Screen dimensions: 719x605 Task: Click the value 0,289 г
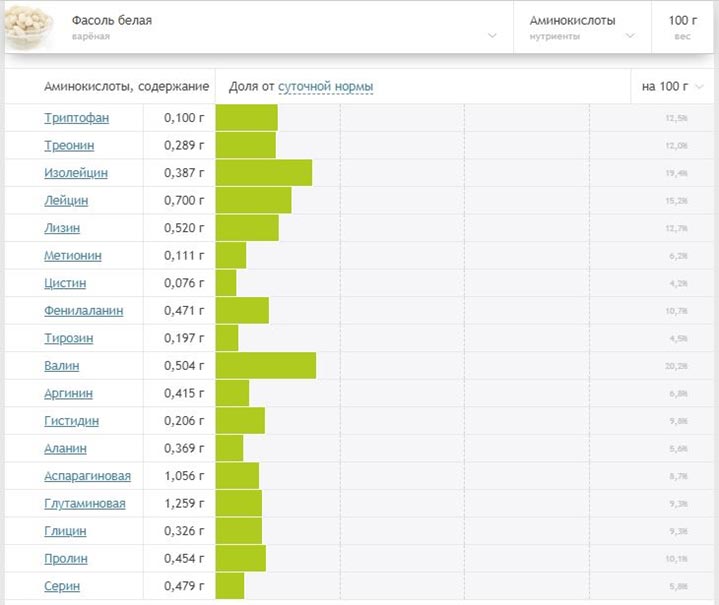184,145
